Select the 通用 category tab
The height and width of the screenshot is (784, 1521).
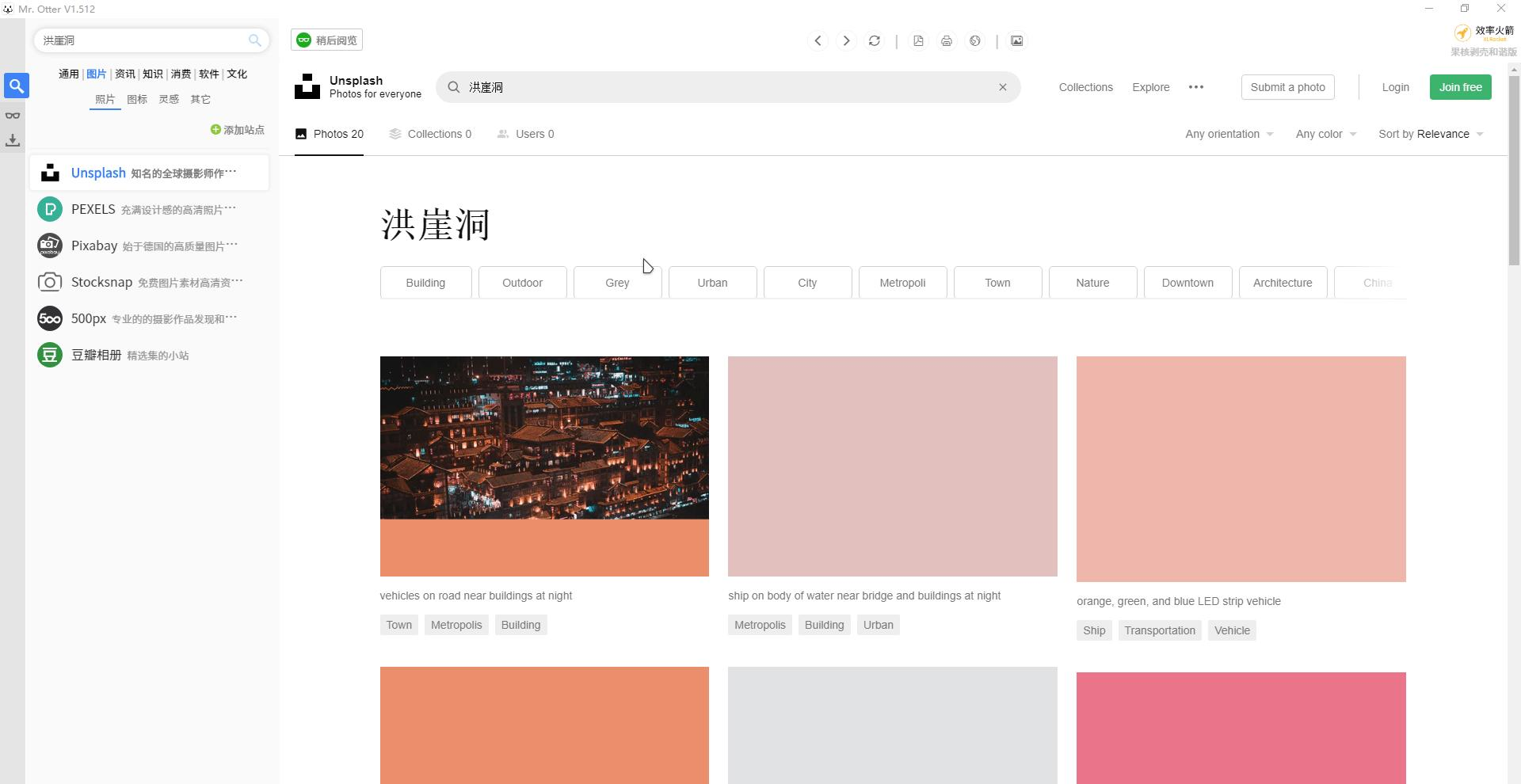tap(68, 74)
